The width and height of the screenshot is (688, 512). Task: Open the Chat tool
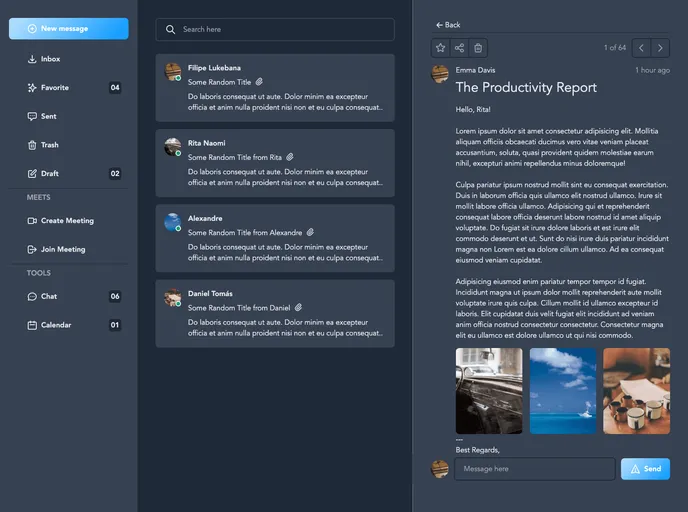68,296
